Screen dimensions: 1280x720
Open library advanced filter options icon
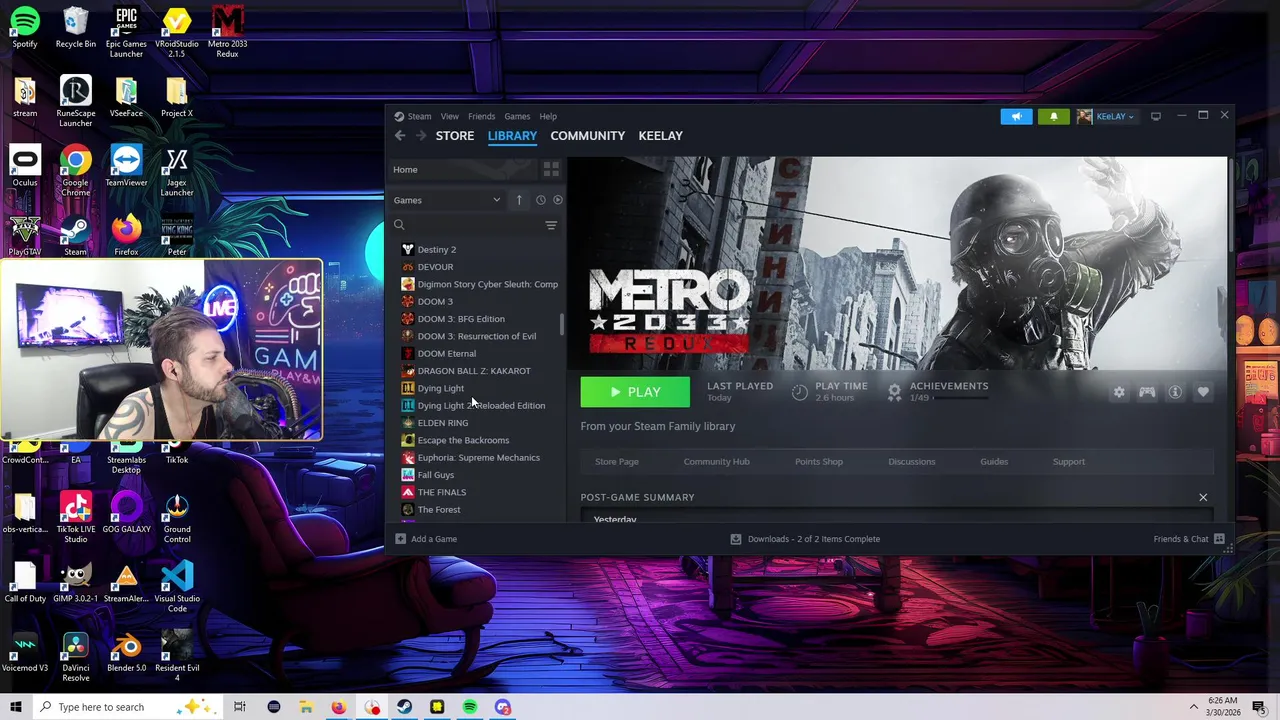(x=551, y=225)
